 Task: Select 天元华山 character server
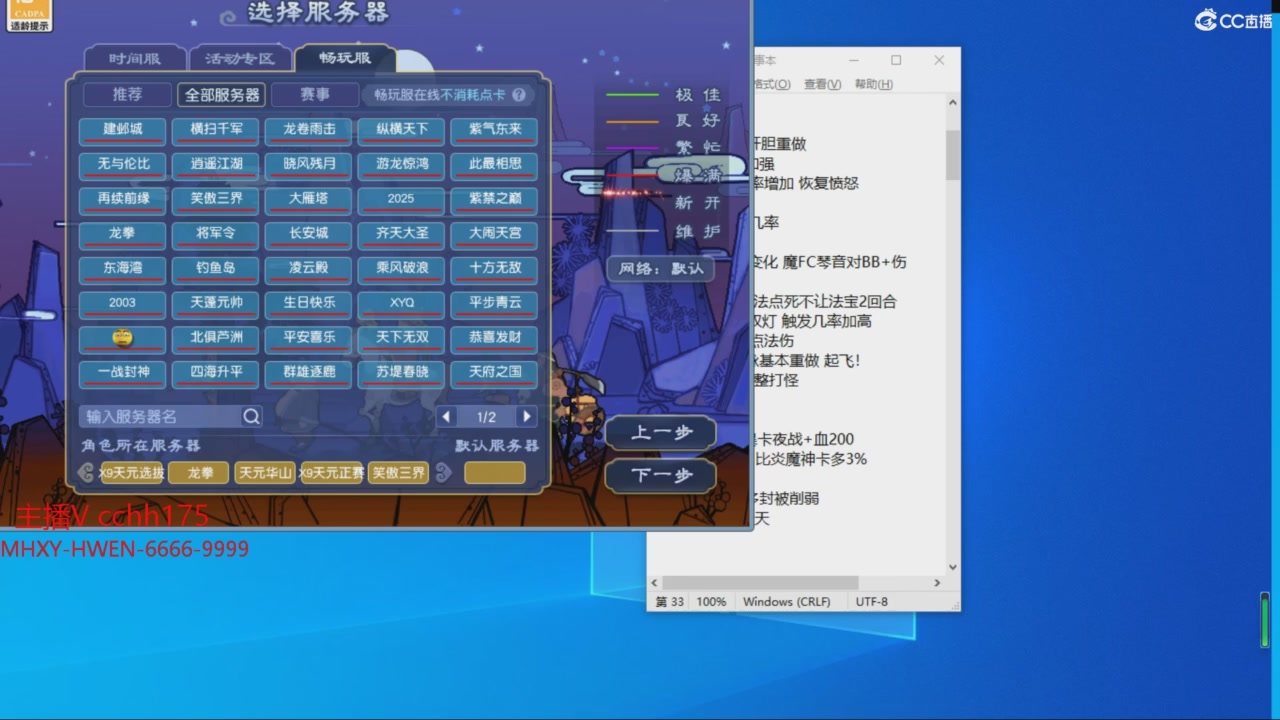(x=265, y=473)
